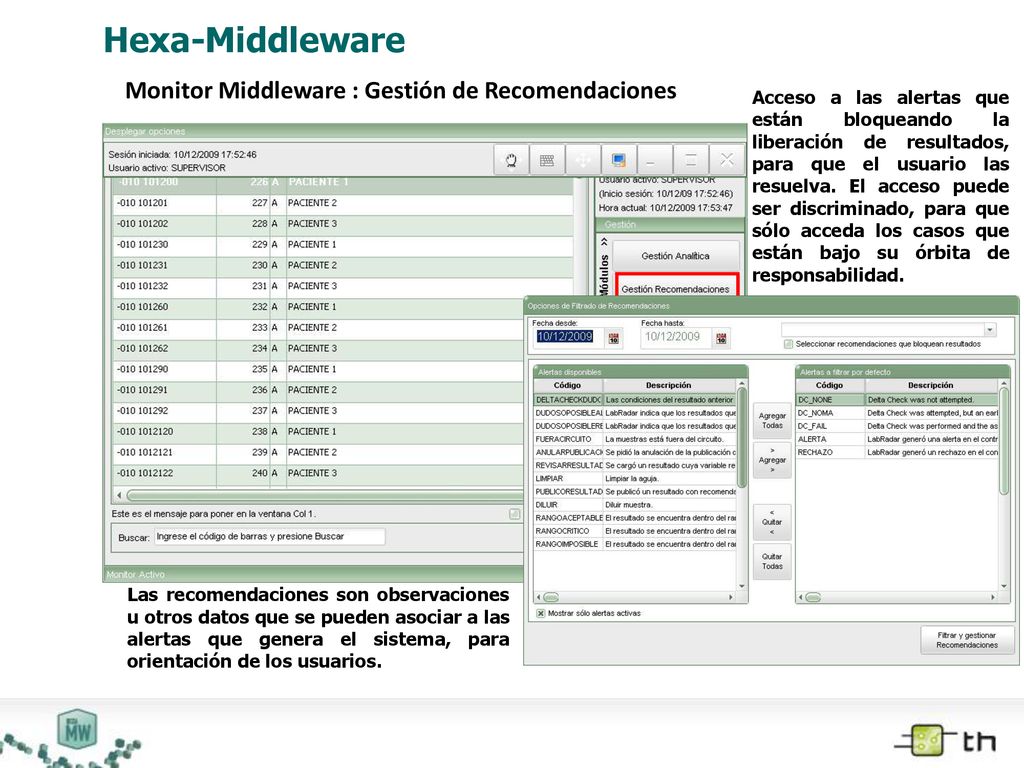Screen dimensions: 1024x768
Task: Select the DC_NONE filter row
Action: click(x=897, y=400)
